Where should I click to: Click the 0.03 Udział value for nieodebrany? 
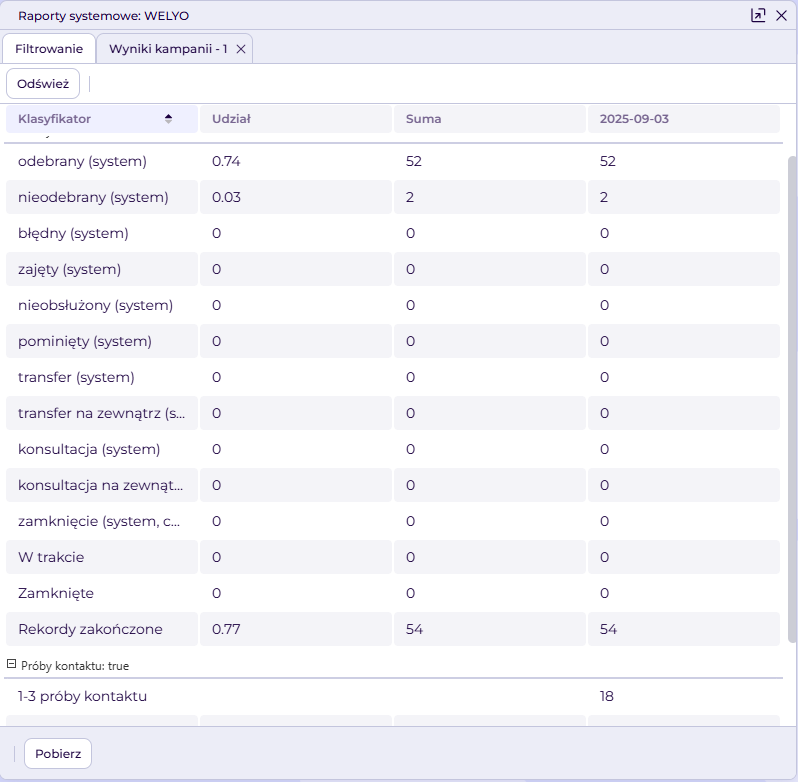226,197
